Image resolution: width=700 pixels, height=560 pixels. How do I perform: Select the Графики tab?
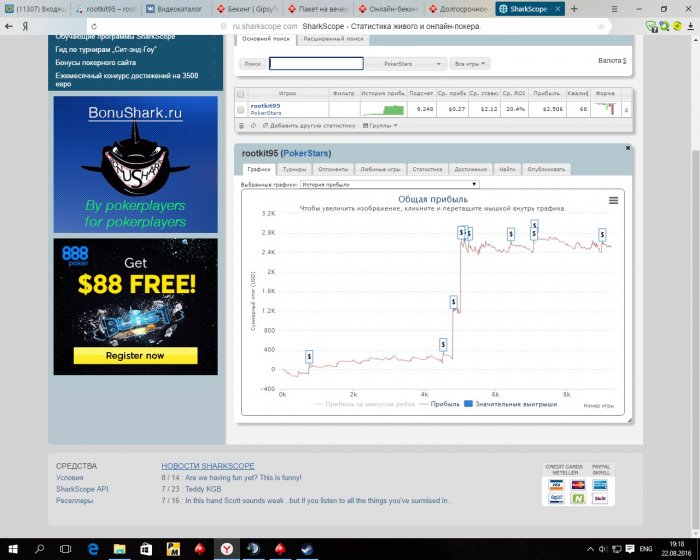pos(259,169)
